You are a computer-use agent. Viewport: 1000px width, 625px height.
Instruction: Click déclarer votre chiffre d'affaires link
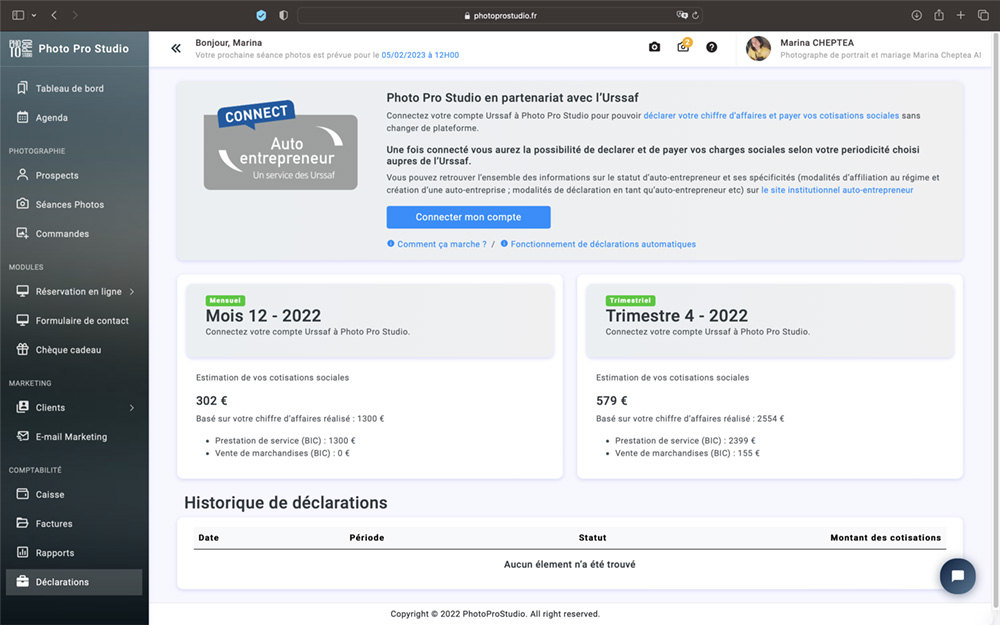tap(771, 115)
